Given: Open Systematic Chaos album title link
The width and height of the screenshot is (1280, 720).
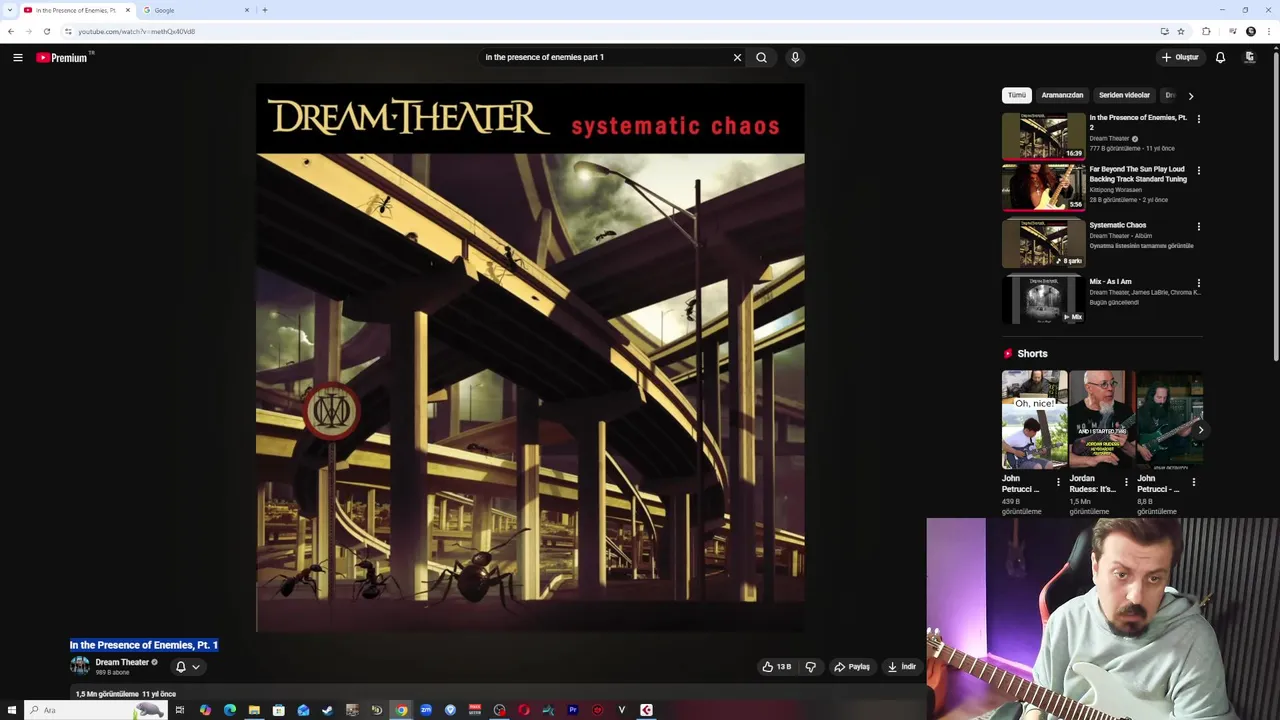Looking at the screenshot, I should pos(1118,226).
